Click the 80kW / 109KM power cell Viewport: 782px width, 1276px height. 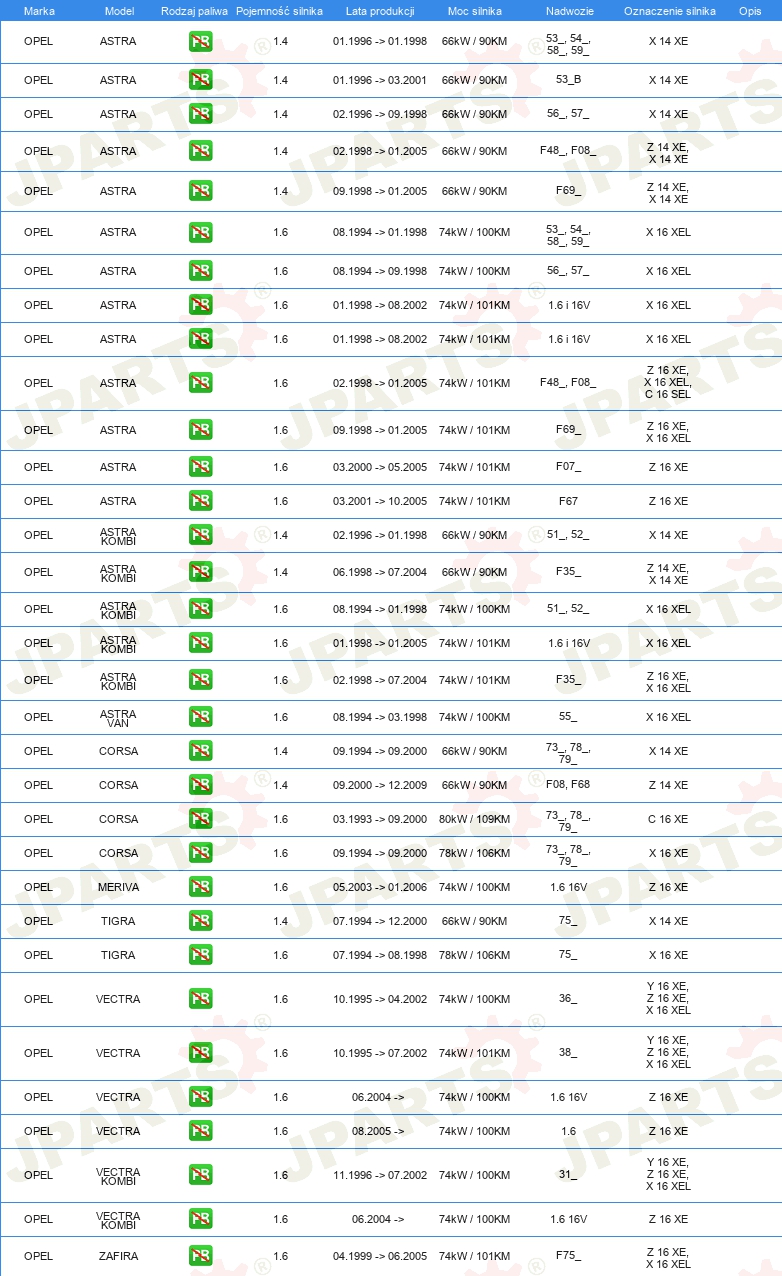474,819
